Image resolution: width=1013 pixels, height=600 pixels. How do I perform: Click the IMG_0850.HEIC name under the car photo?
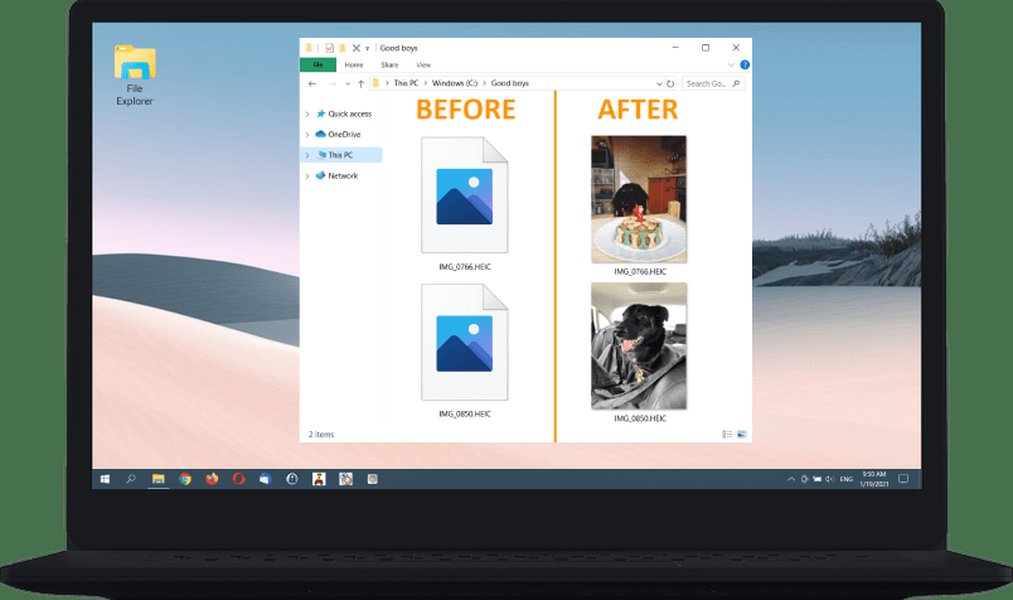(640, 419)
